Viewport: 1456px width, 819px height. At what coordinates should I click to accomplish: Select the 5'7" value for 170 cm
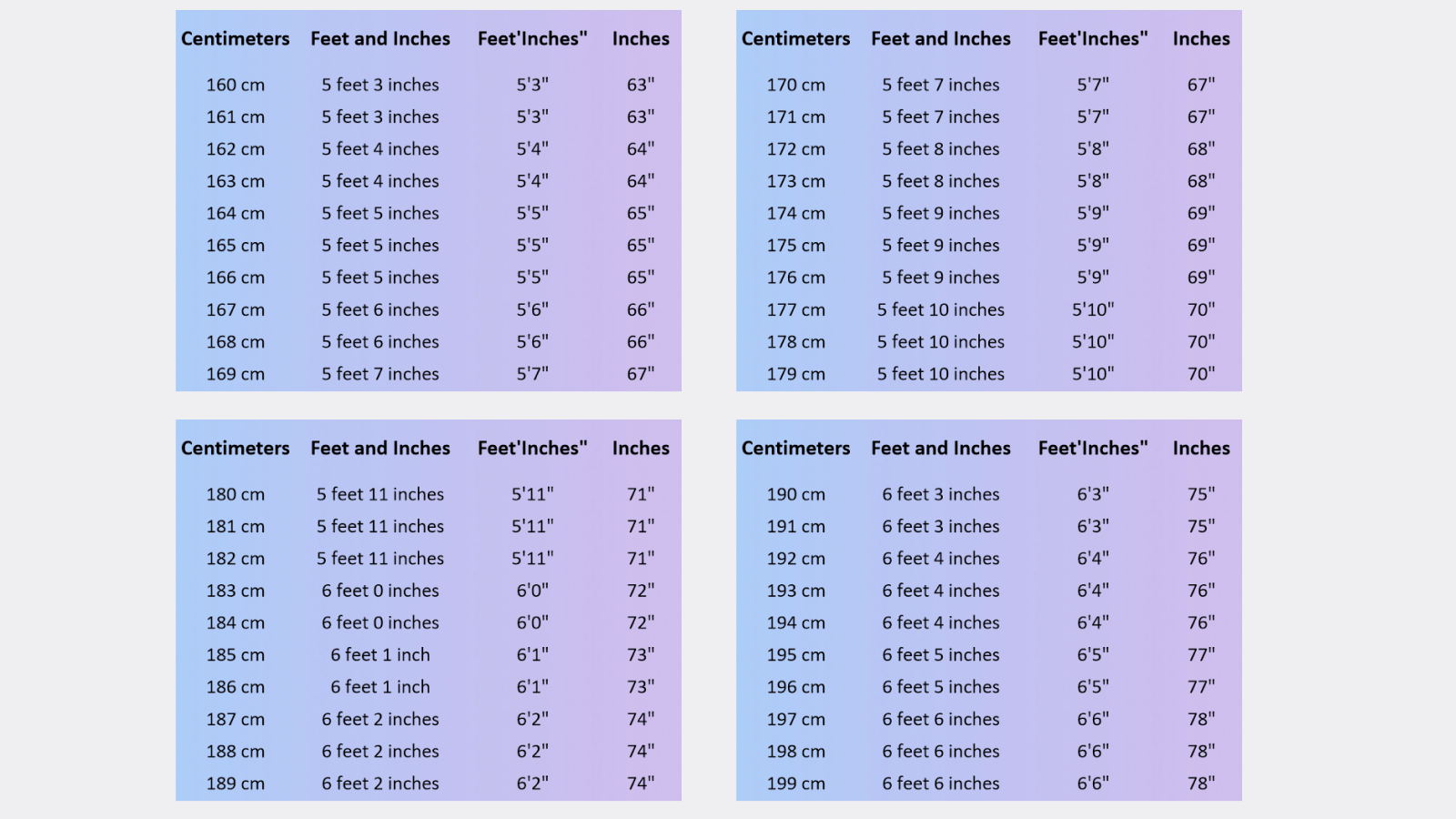pyautogui.click(x=1093, y=85)
